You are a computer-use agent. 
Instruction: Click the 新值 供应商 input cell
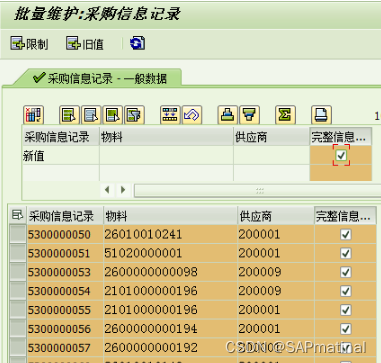tap(271, 155)
